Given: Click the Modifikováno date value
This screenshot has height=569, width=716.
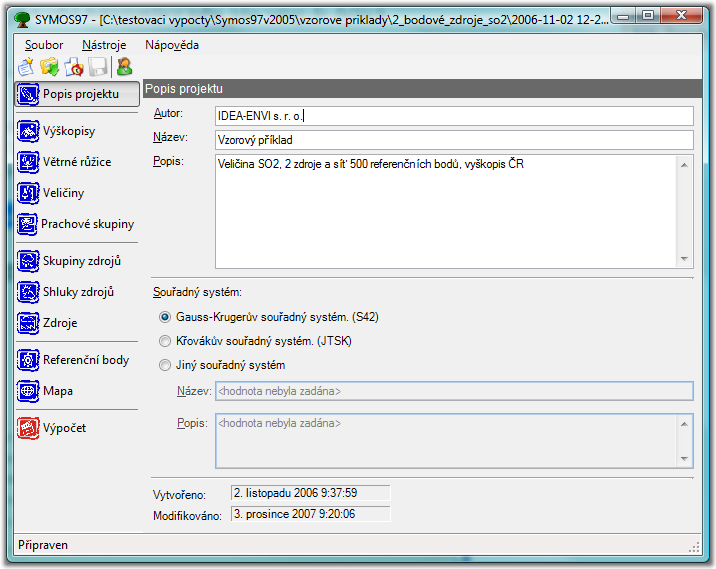Looking at the screenshot, I should (311, 514).
